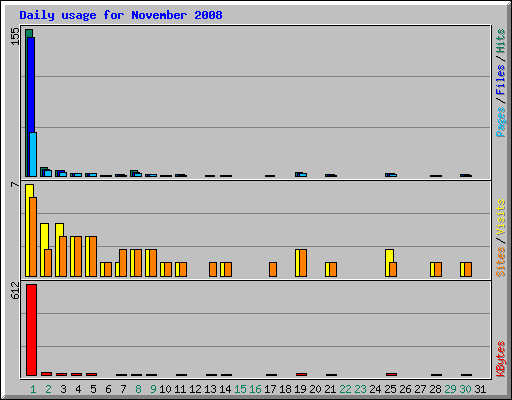Click the Hits axis label
512x400 pixels.
point(500,41)
